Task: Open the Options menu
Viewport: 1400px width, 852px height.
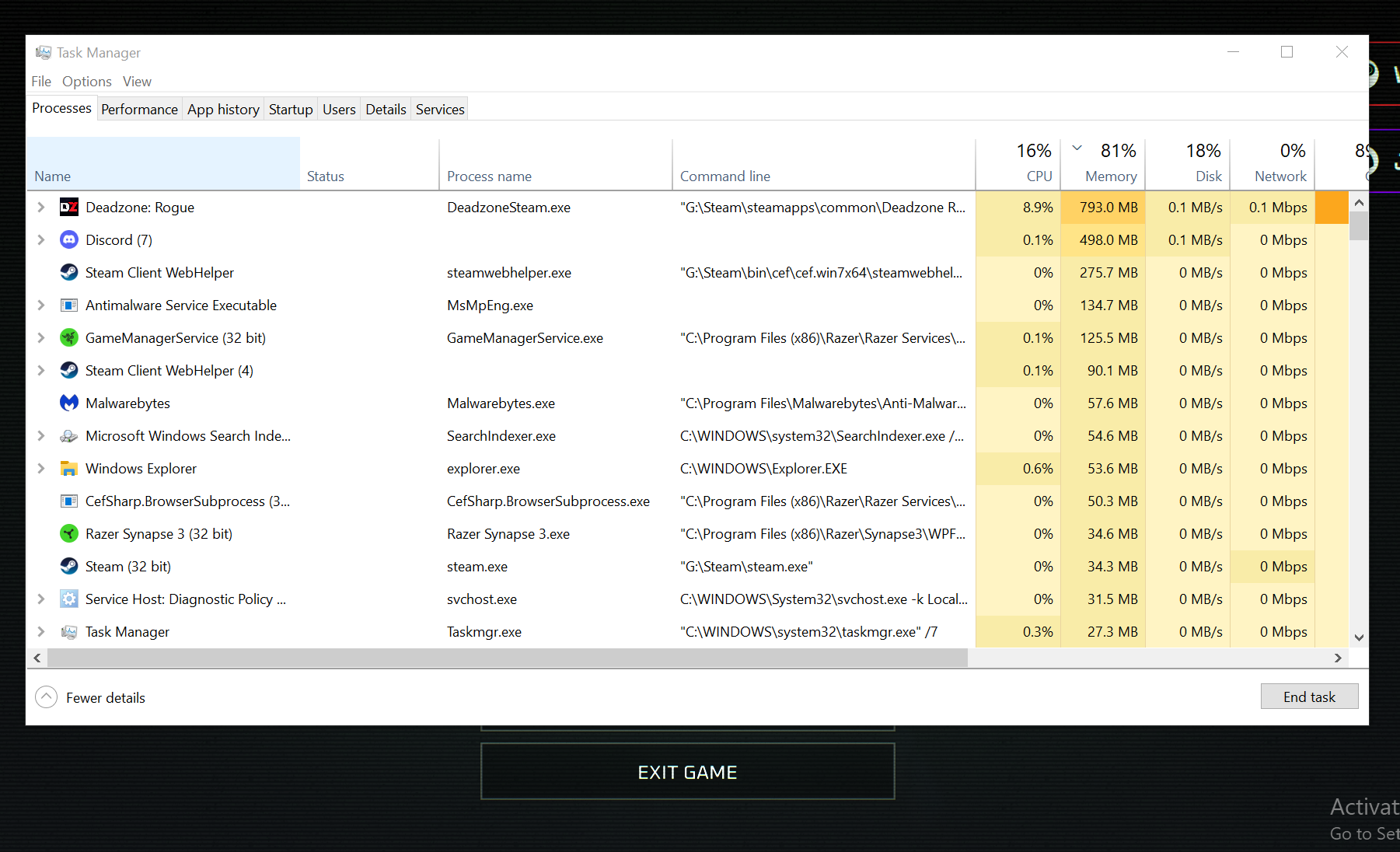Action: 87,82
